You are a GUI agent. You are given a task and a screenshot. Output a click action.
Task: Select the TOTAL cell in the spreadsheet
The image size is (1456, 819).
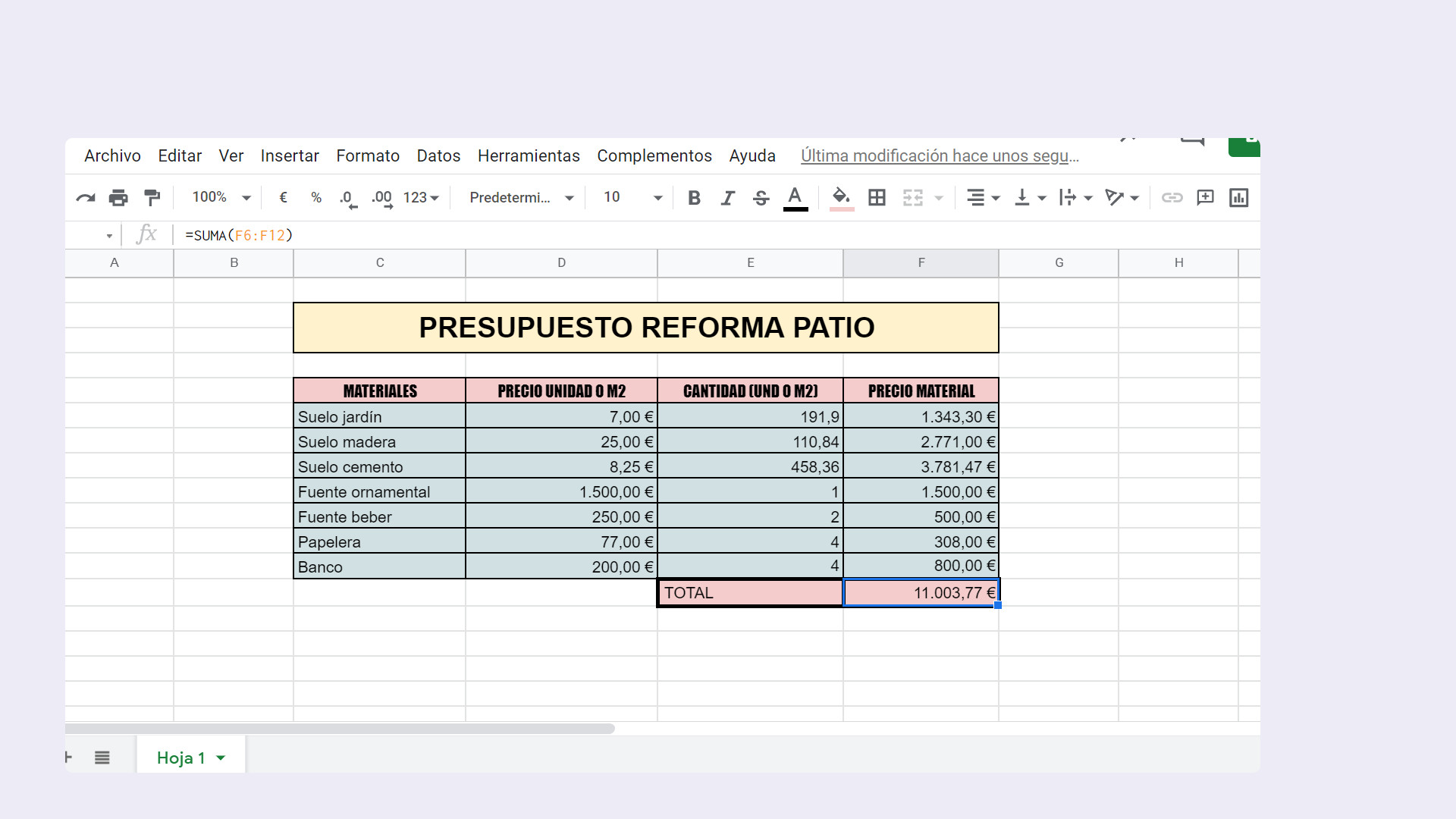coord(750,592)
